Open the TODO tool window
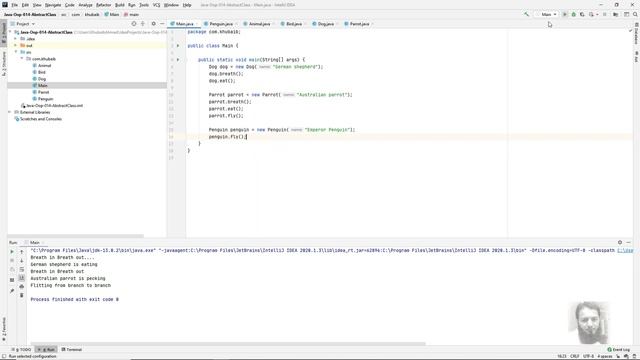This screenshot has height=360, width=640. (x=22, y=349)
